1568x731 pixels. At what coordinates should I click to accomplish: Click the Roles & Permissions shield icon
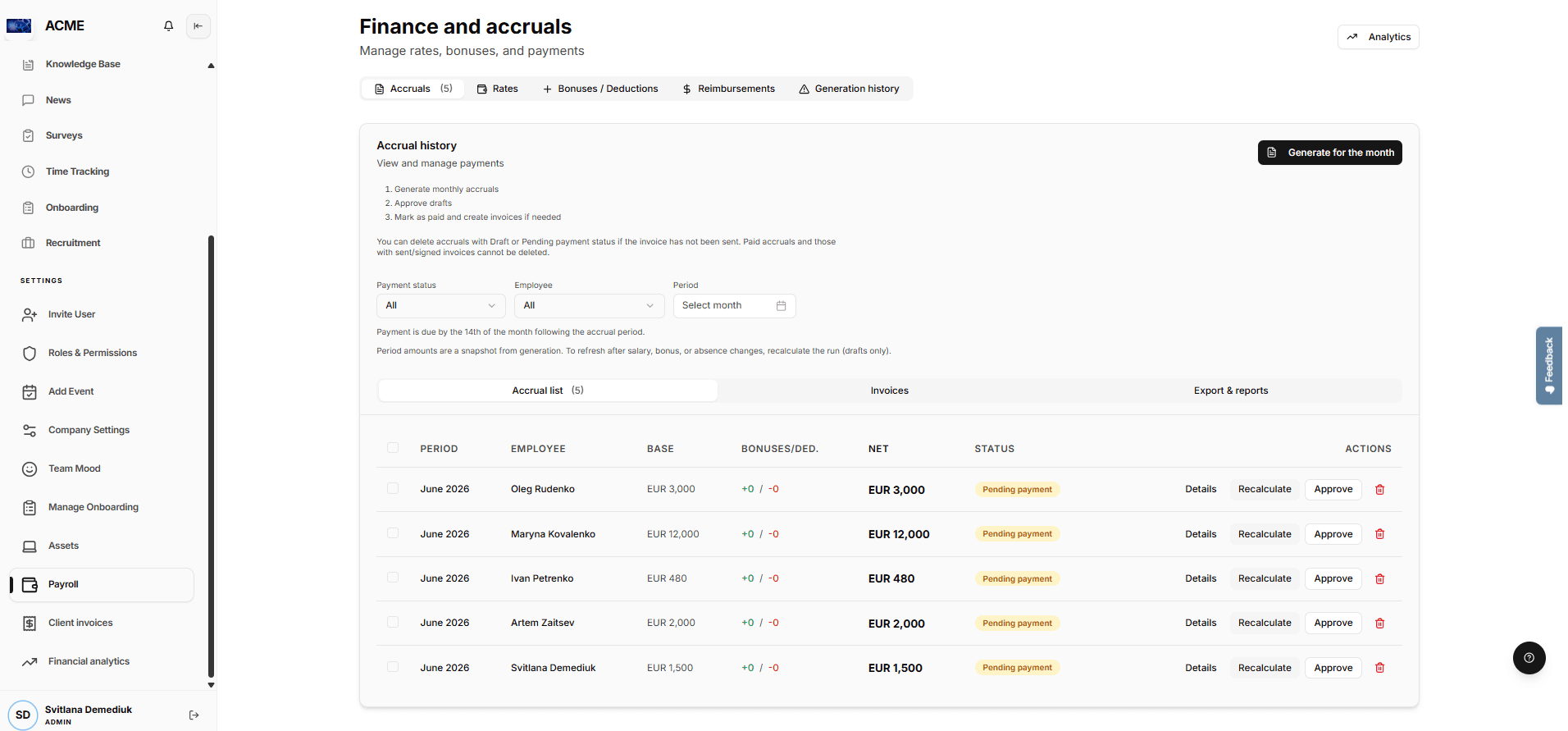pos(30,353)
